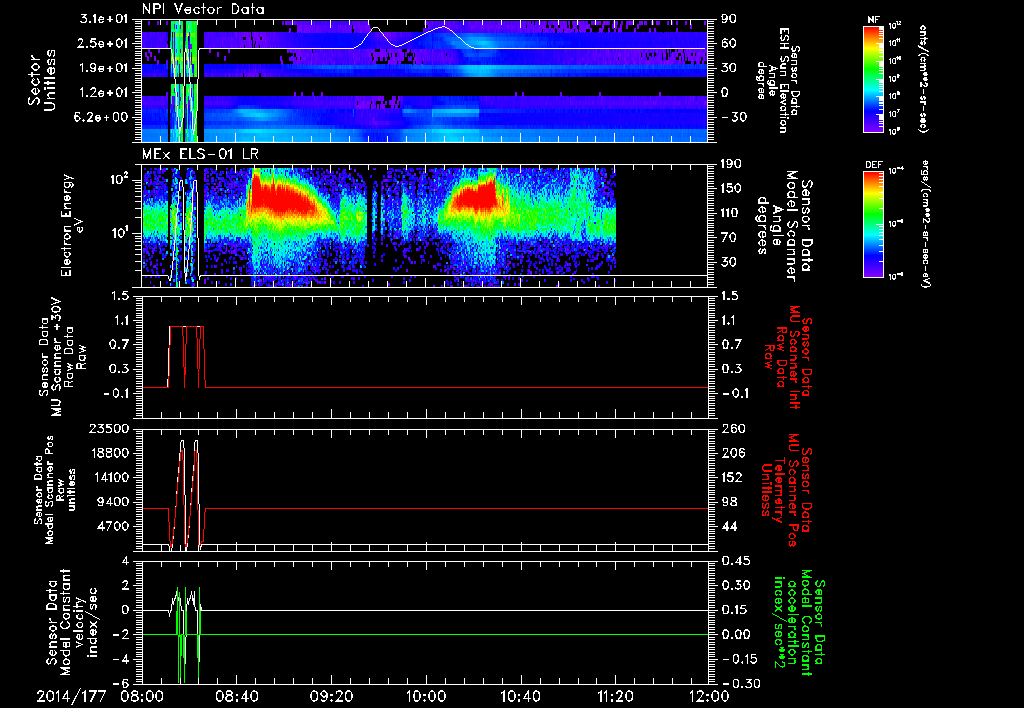The height and width of the screenshot is (708, 1024).
Task: Click the DEF energy-flux color bar
Action: click(x=874, y=223)
